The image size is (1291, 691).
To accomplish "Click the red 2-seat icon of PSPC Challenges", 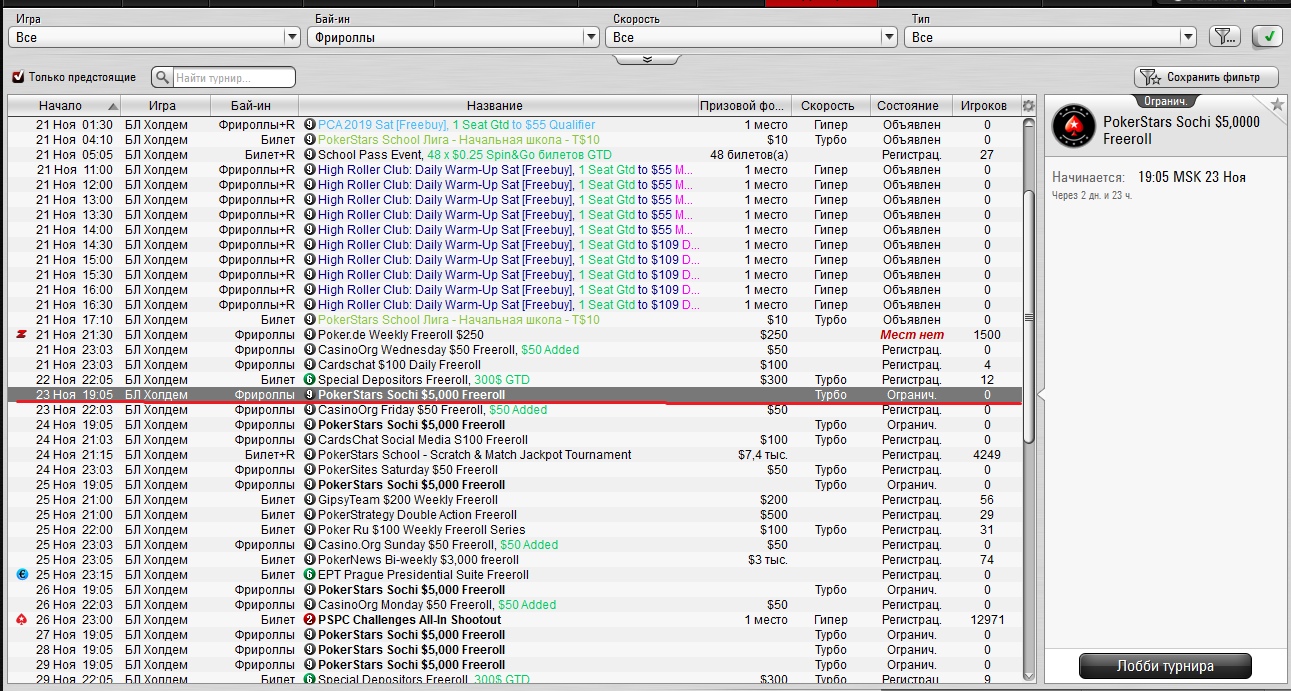I will tap(310, 620).
